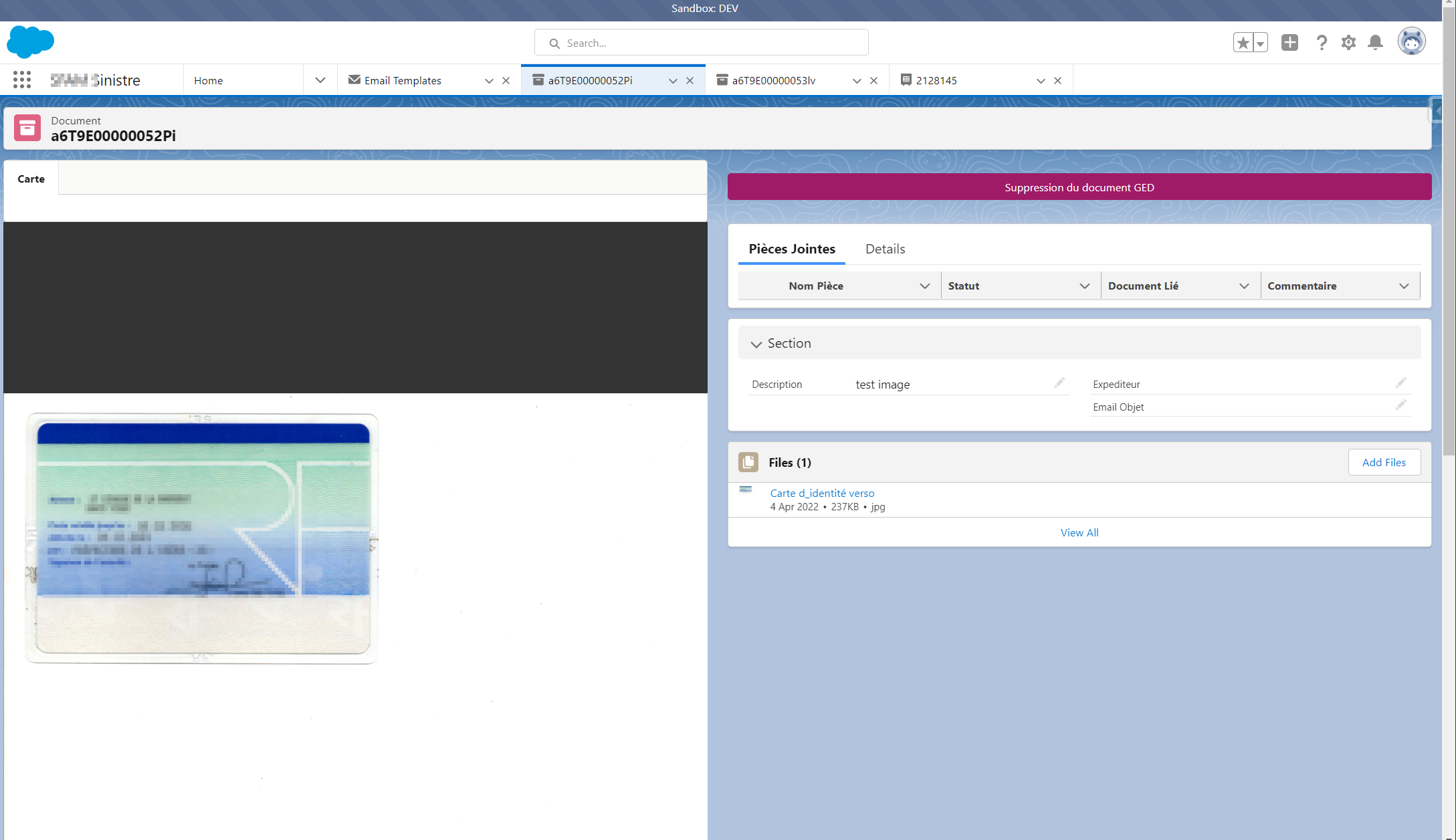Switch to the Details tab
The image size is (1456, 840).
[x=885, y=249]
